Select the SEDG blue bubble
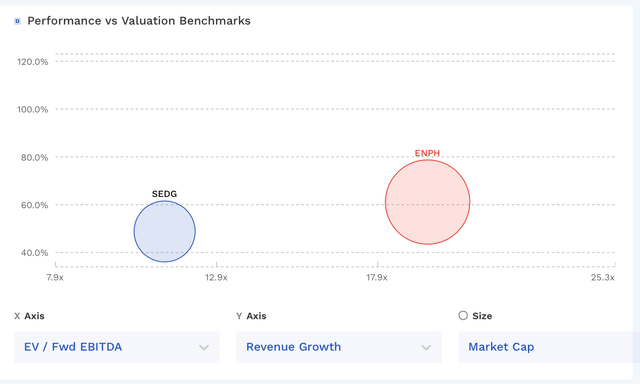 (164, 231)
